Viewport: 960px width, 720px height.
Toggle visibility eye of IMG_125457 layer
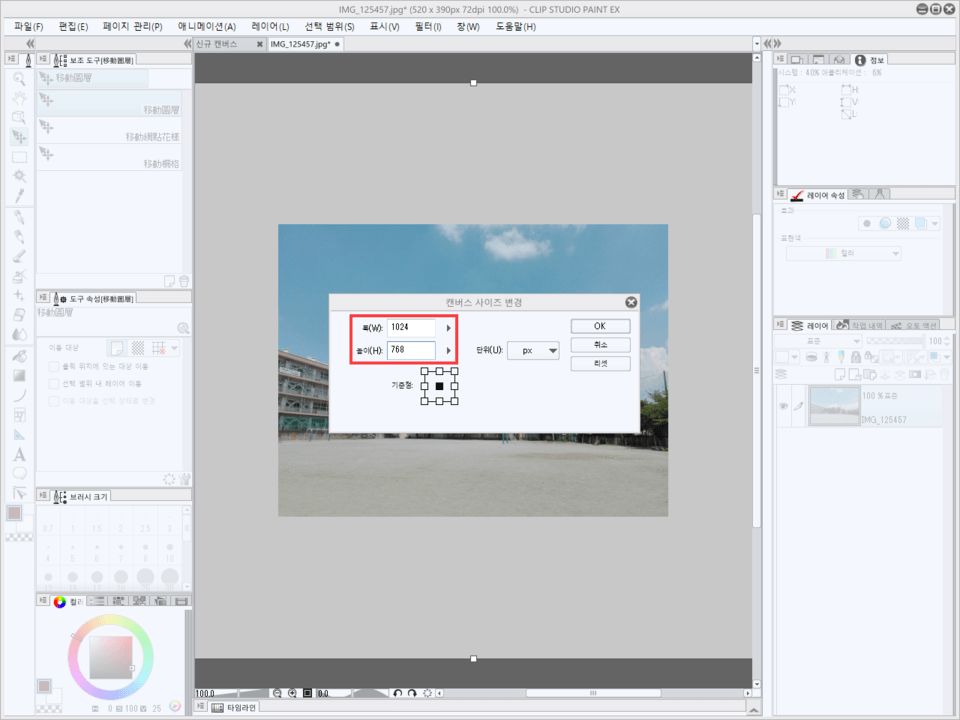783,406
